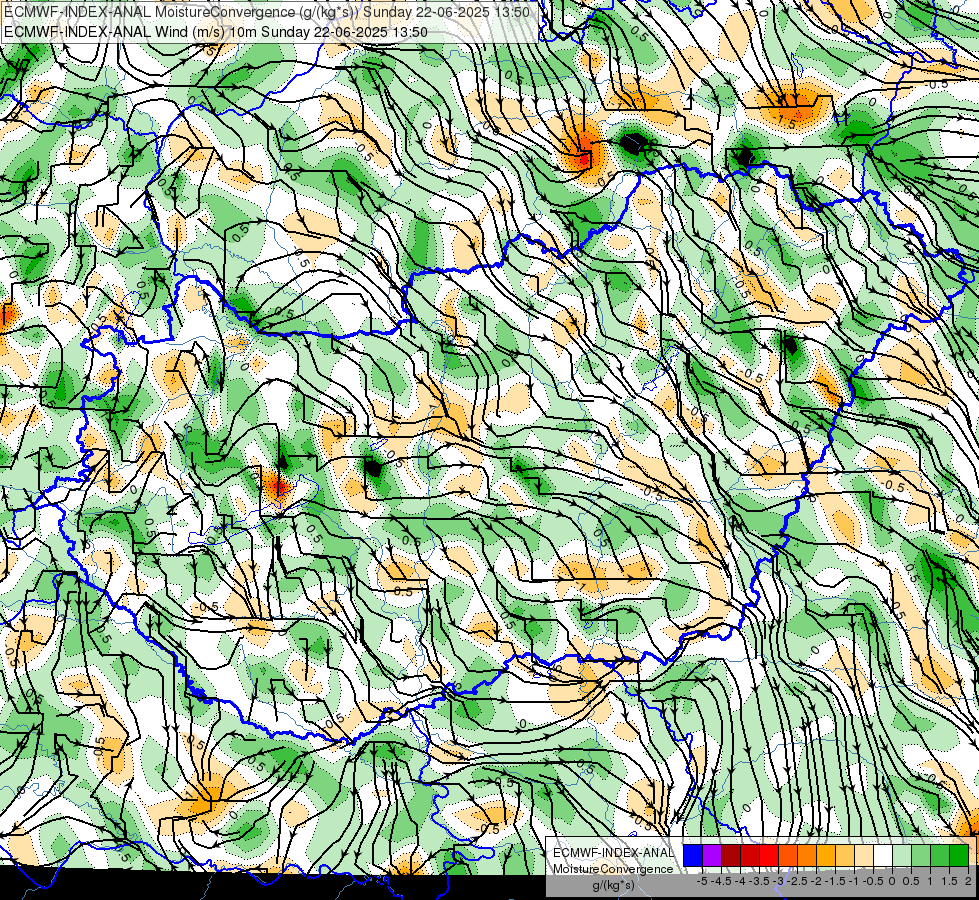Click the -1 legend tick label
The width and height of the screenshot is (979, 900).
point(854,881)
